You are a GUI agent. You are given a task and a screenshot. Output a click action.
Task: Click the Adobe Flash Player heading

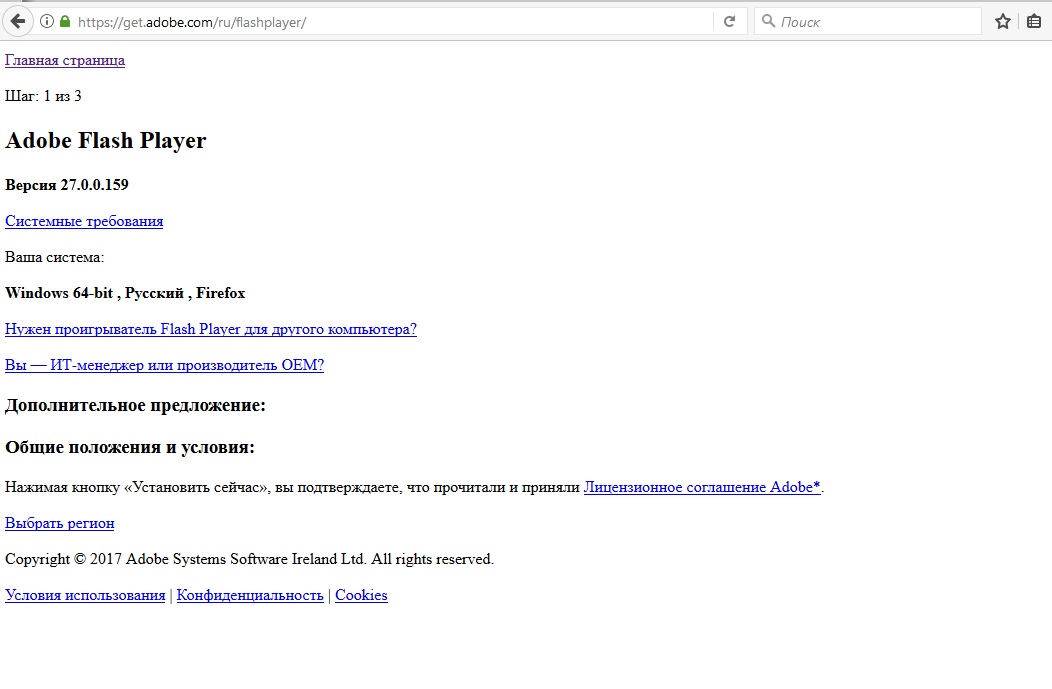[x=106, y=140]
